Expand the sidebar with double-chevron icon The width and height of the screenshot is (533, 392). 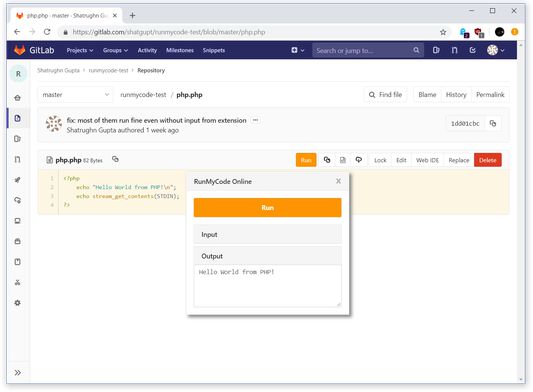pos(18,373)
